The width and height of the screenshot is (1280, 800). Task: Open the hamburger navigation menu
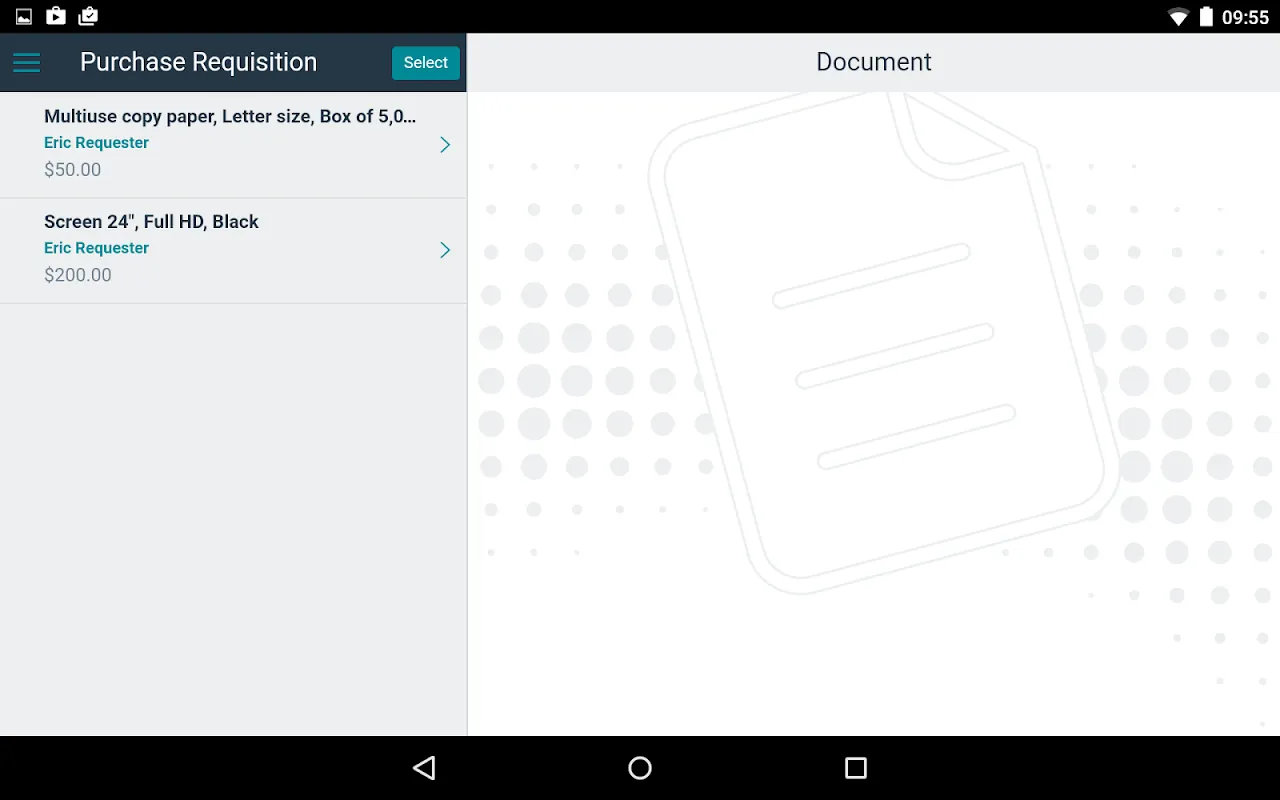26,62
